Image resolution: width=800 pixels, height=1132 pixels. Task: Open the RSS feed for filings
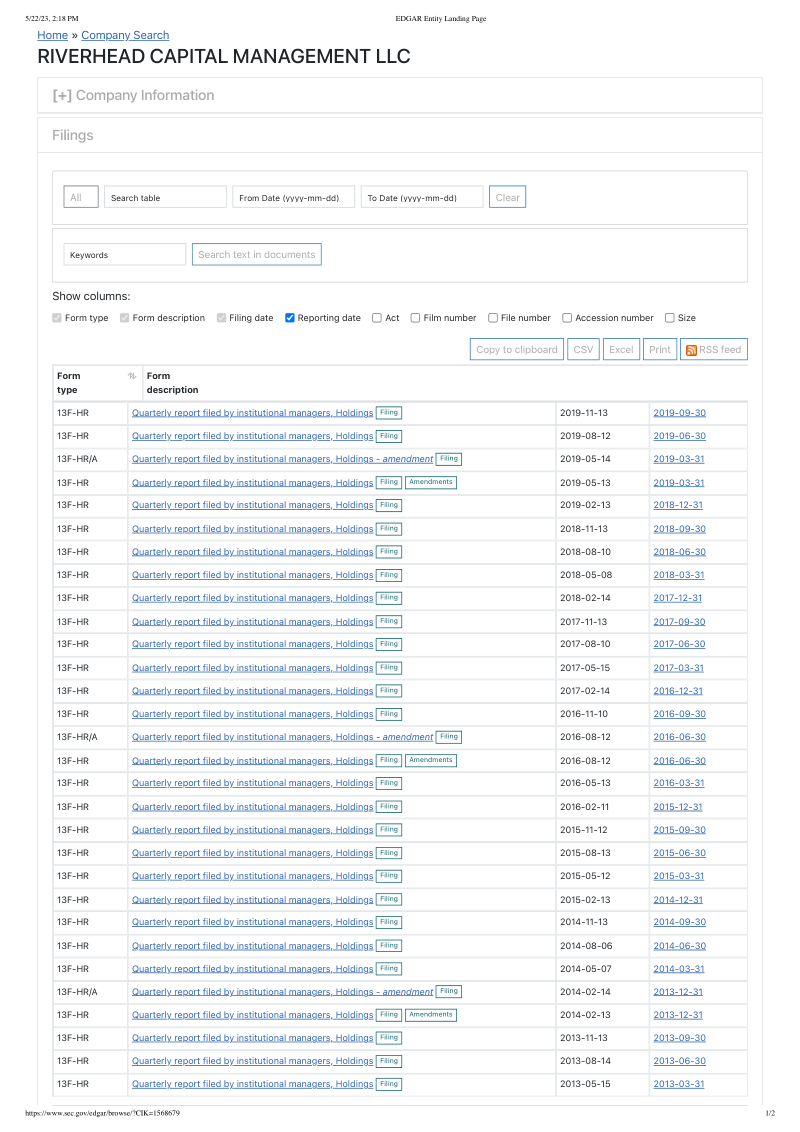(713, 349)
